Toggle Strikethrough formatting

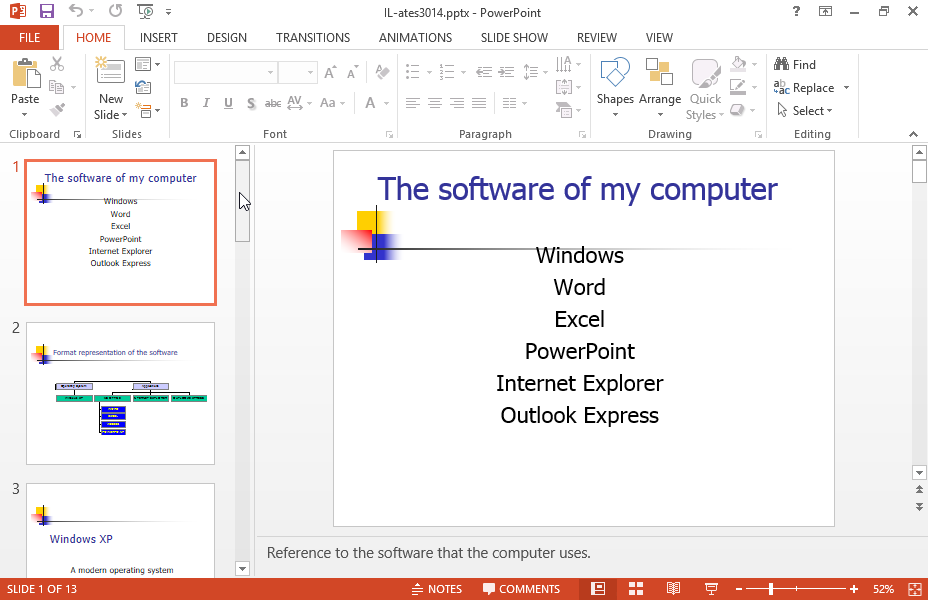273,103
